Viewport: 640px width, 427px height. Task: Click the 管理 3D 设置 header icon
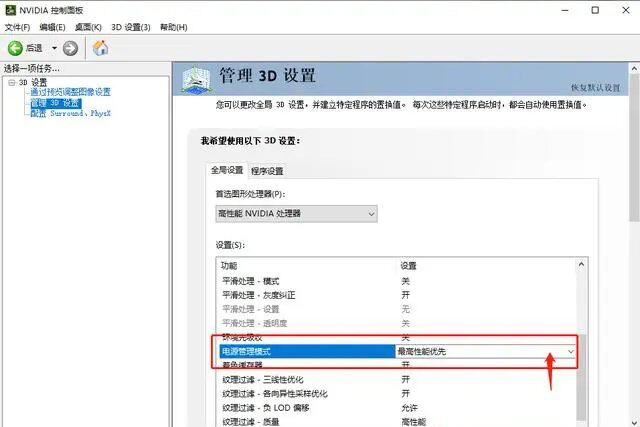[x=196, y=79]
